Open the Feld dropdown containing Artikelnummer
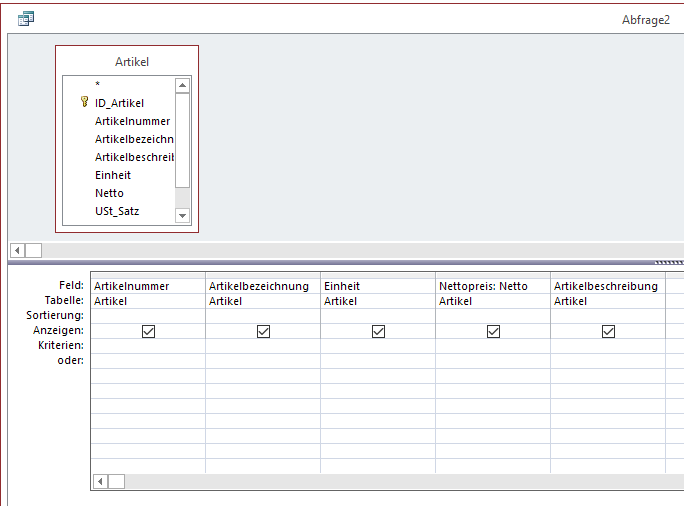Screen dimensions: 684x506 [147, 286]
